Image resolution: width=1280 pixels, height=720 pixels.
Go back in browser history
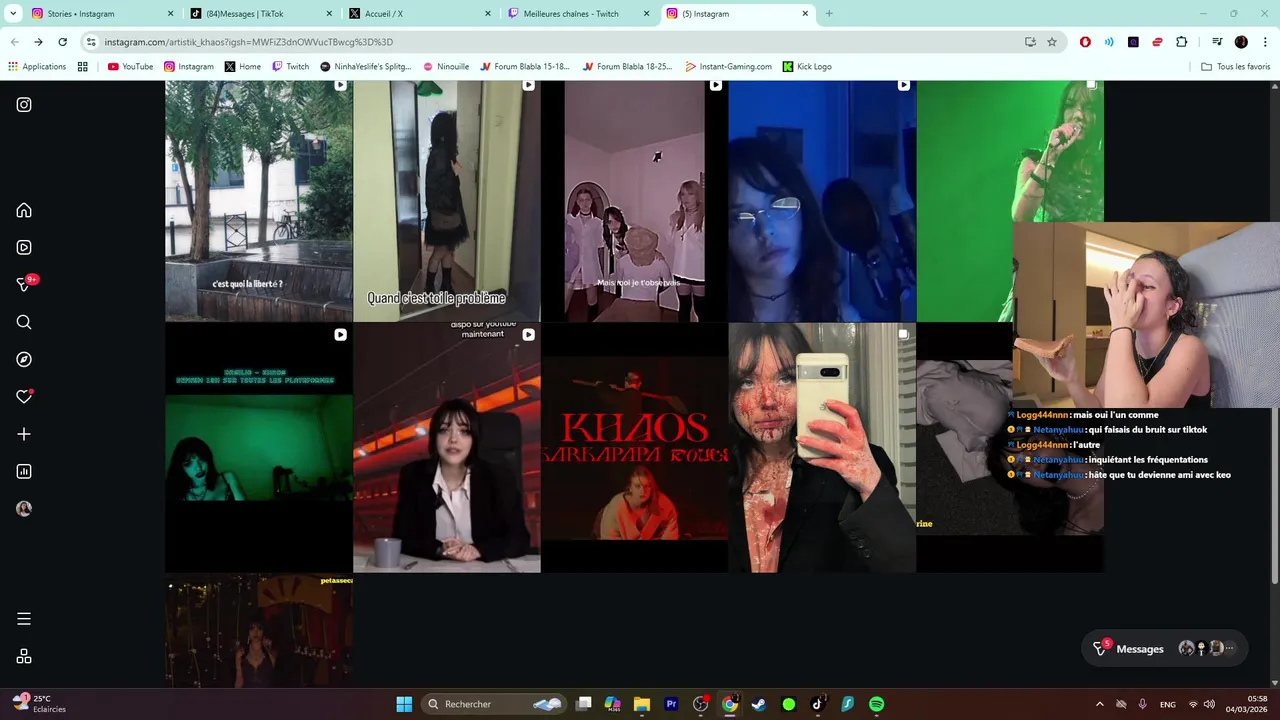coord(14,42)
